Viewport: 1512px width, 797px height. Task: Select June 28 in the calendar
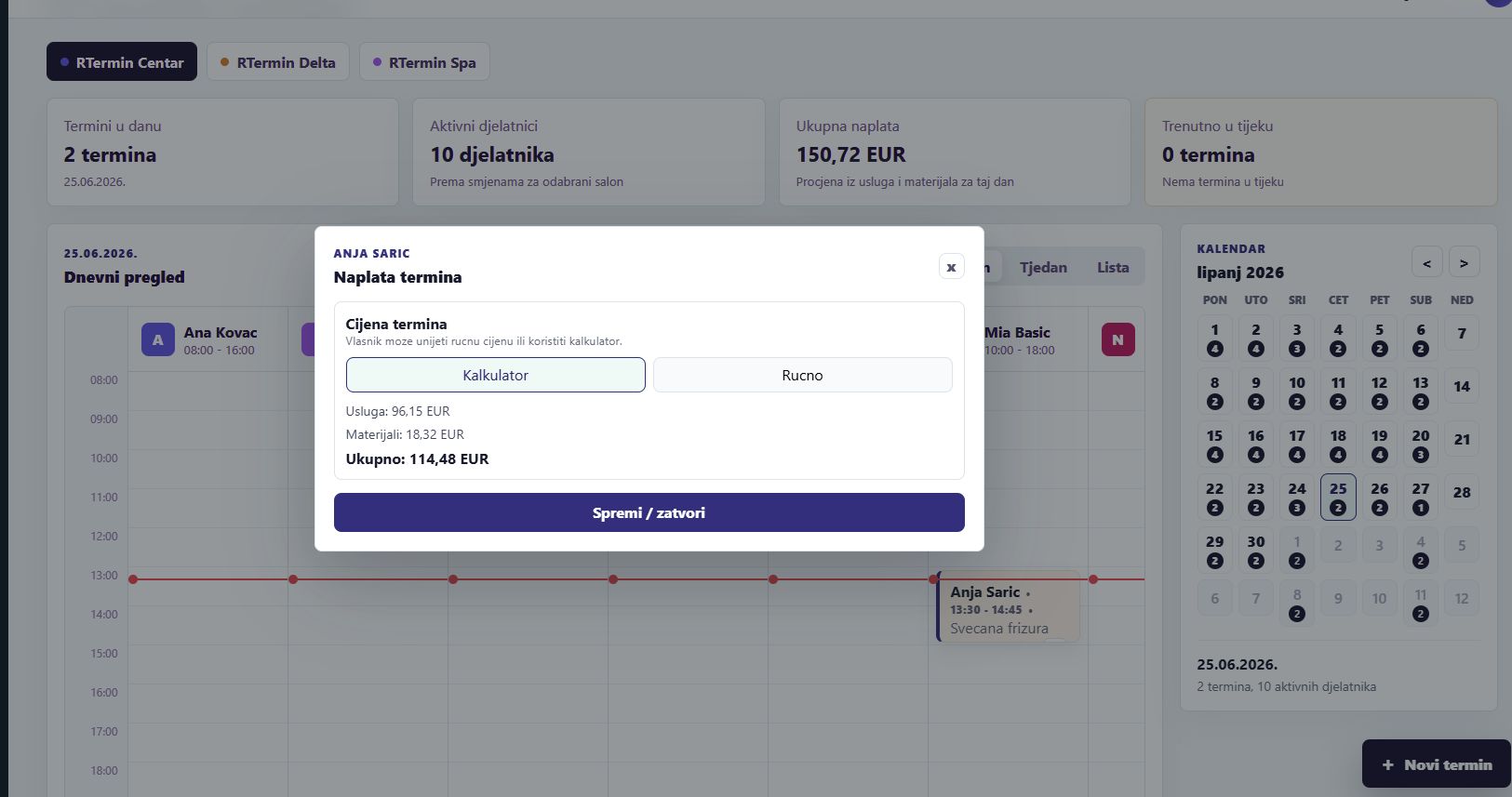[1462, 493]
